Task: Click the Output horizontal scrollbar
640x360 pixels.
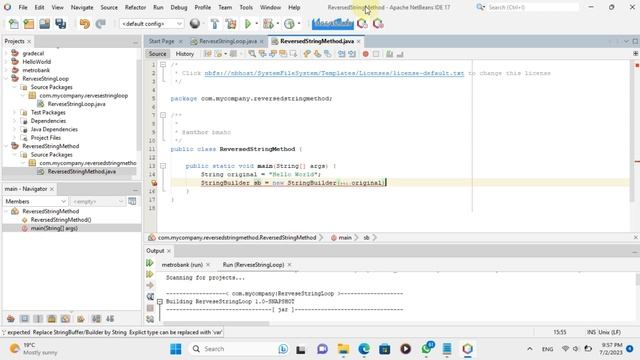Action: click(x=216, y=323)
